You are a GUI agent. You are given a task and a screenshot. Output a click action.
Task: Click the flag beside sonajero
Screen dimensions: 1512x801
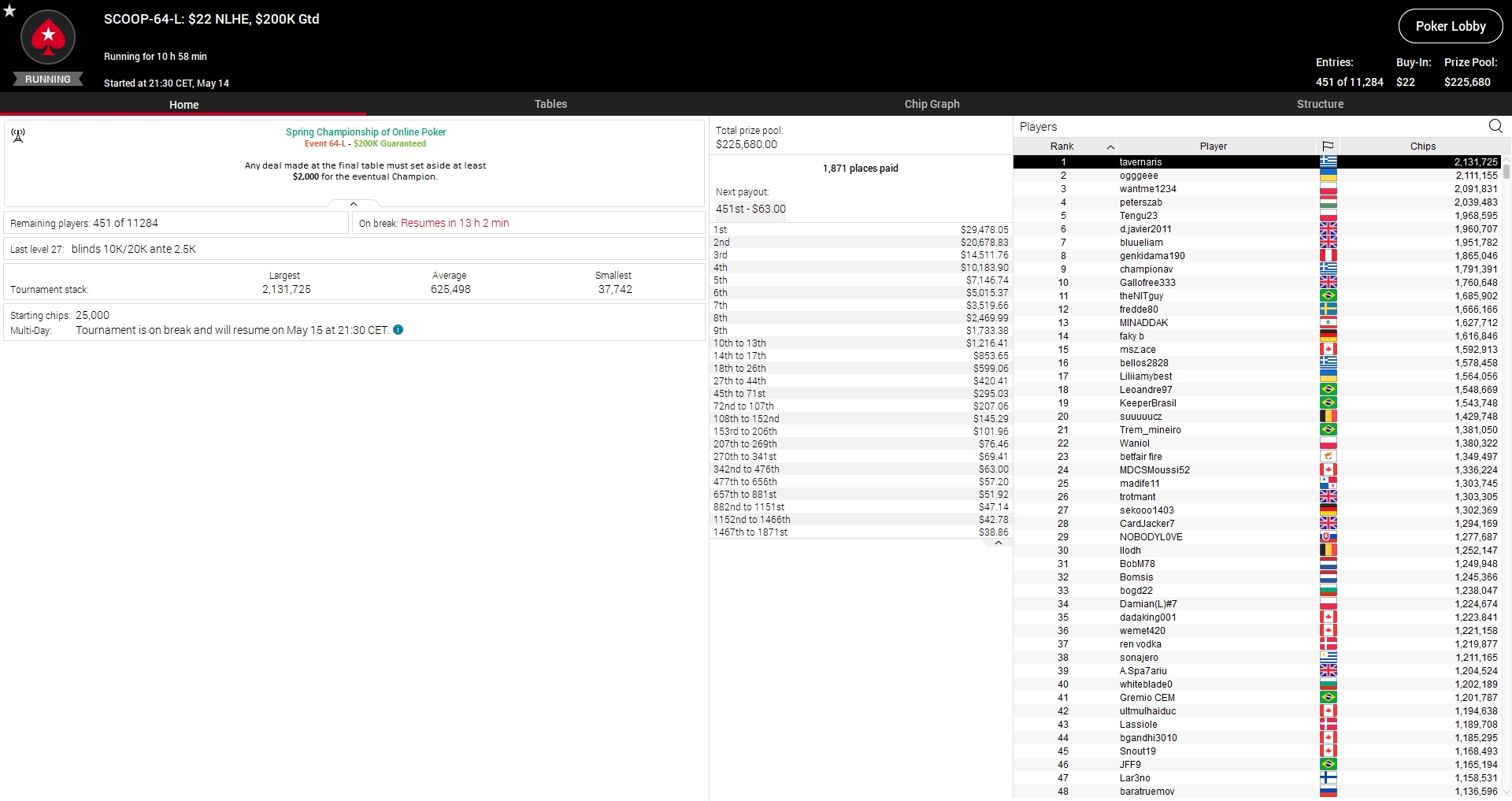pyautogui.click(x=1329, y=657)
